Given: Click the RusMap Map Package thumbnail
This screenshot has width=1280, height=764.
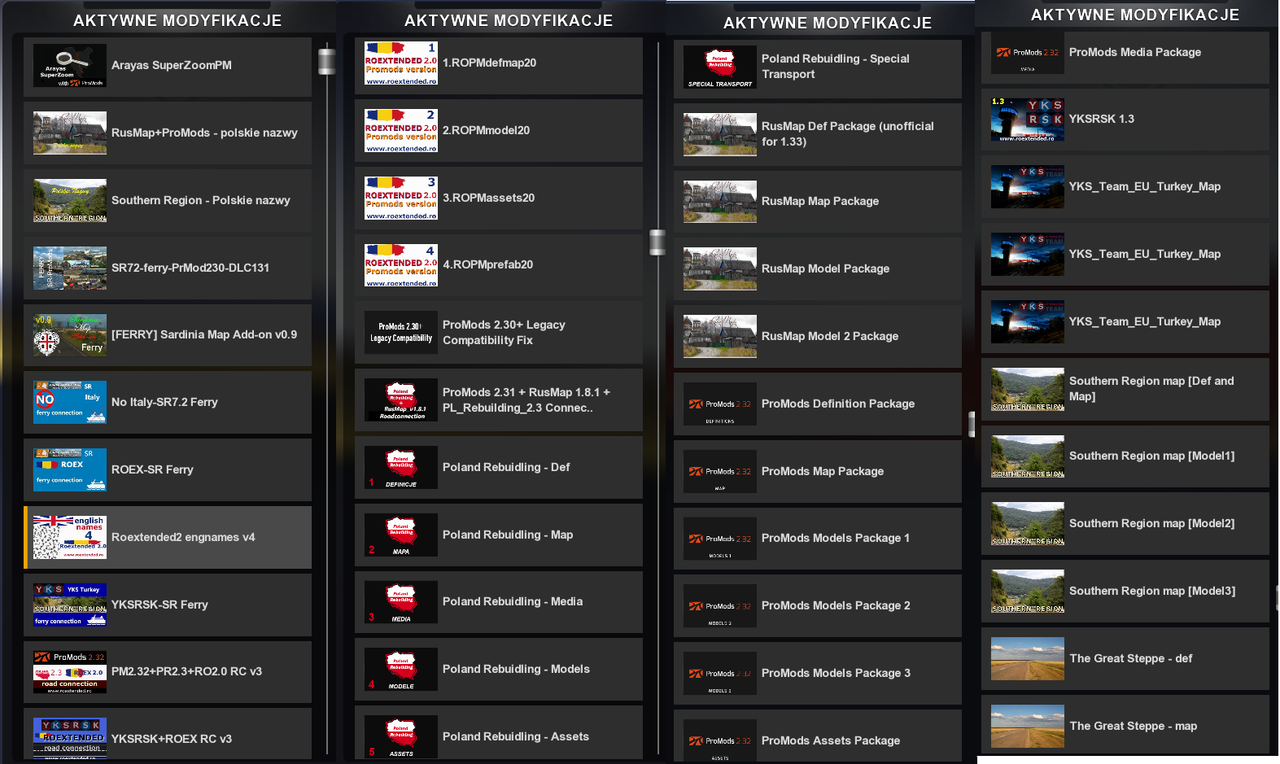Looking at the screenshot, I should pyautogui.click(x=720, y=201).
